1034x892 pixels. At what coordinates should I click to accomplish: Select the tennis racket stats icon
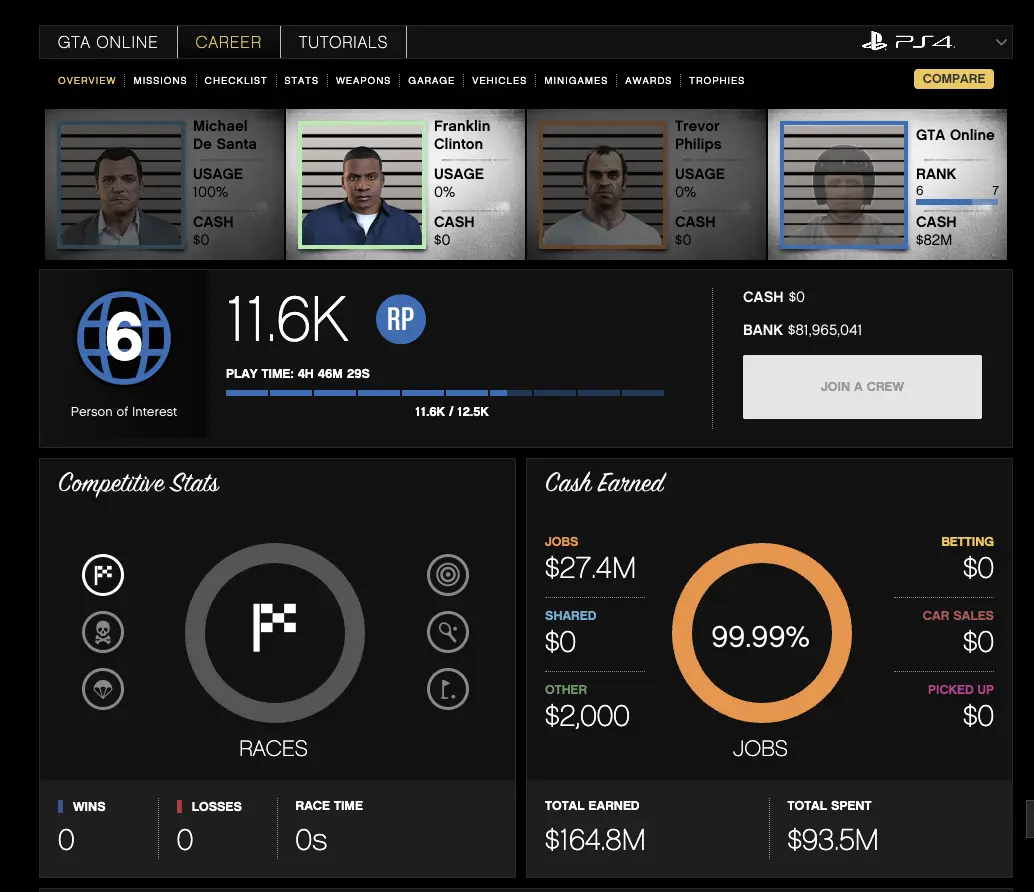click(447, 632)
